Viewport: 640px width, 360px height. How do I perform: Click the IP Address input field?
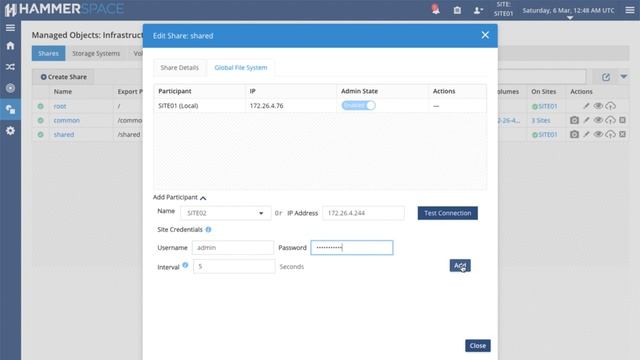[363, 213]
